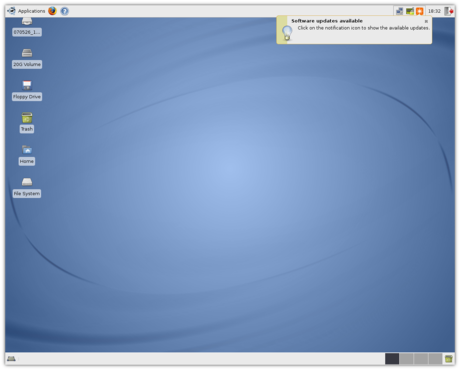Image resolution: width=460 pixels, height=370 pixels.
Task: Open the Applications menu
Action: [x=26, y=11]
